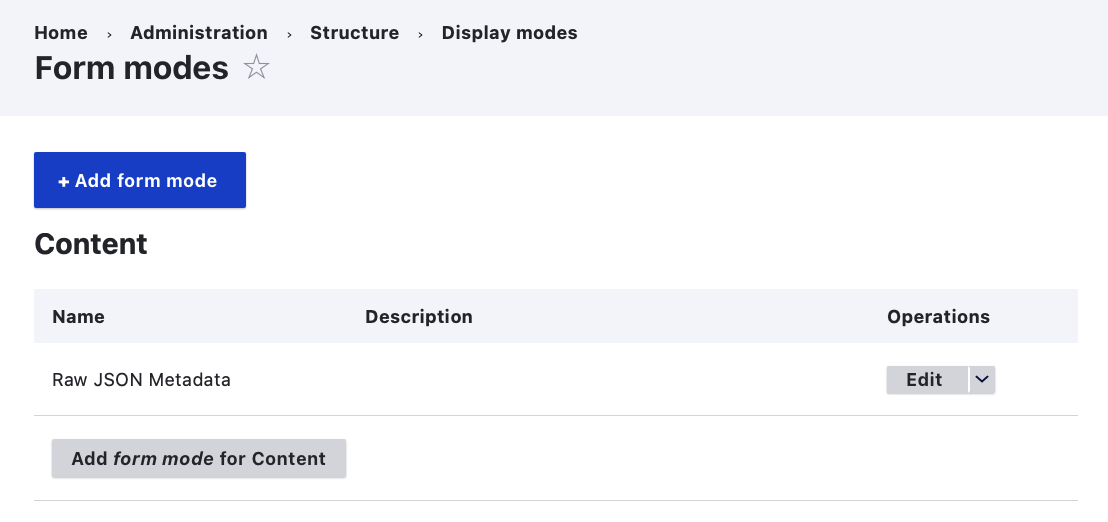1108x522 pixels.
Task: Navigate to the Structure breadcrumb
Action: (x=354, y=33)
